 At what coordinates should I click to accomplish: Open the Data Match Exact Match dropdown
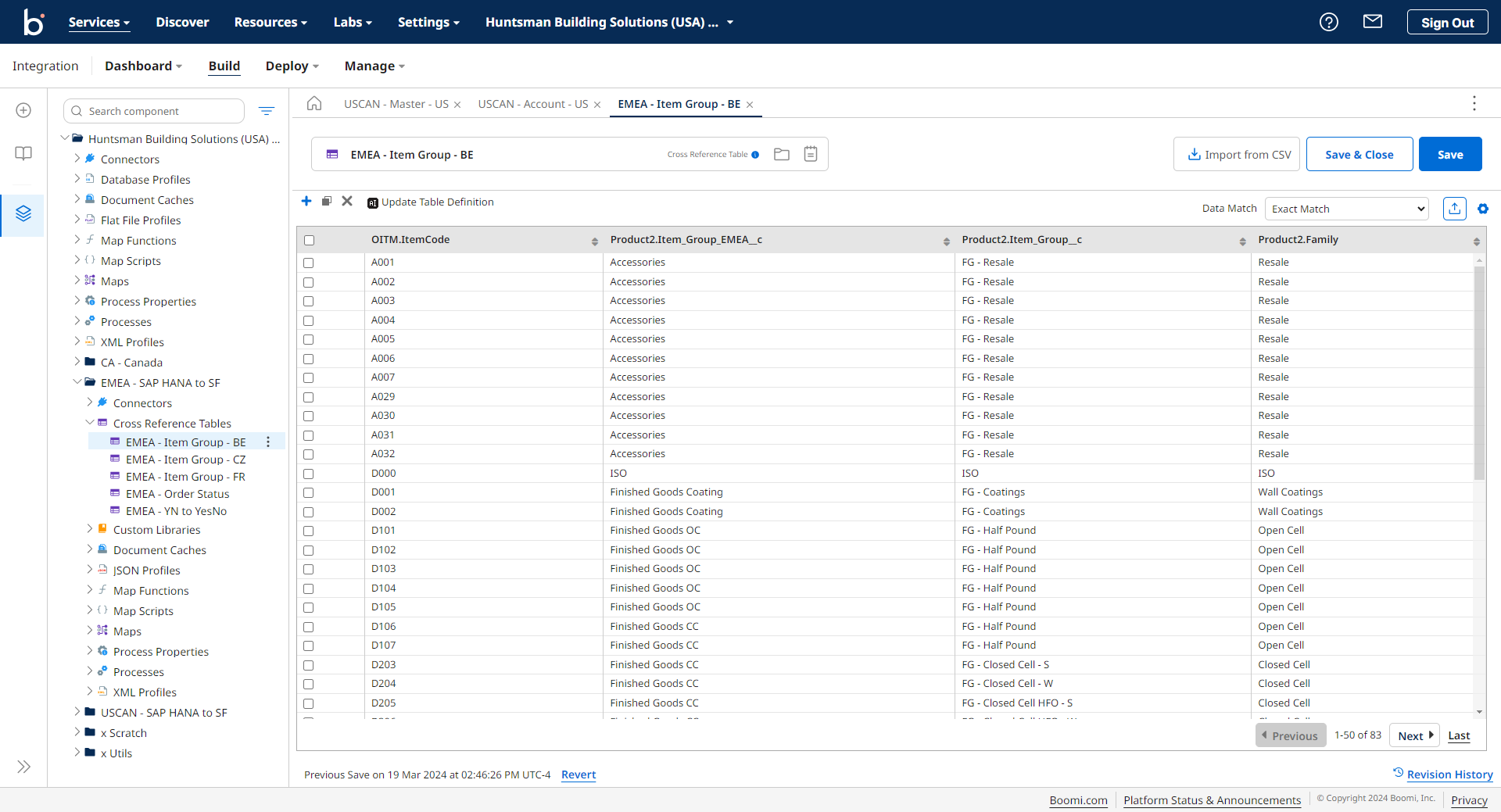(x=1347, y=208)
